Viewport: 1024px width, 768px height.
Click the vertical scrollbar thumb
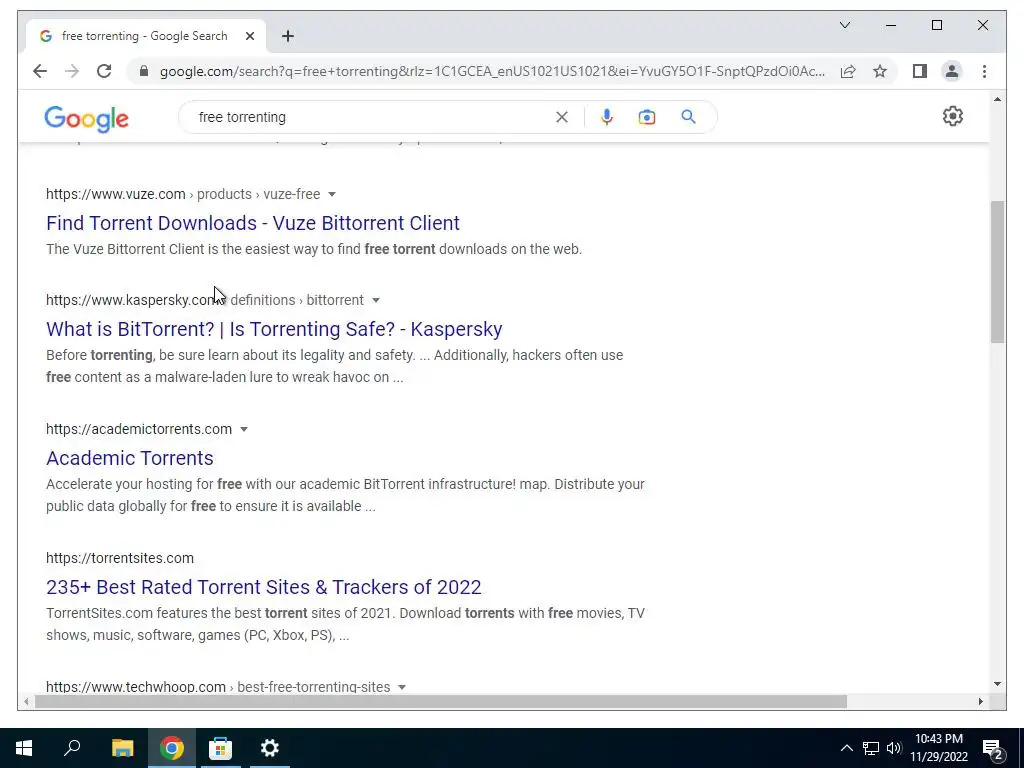(997, 272)
